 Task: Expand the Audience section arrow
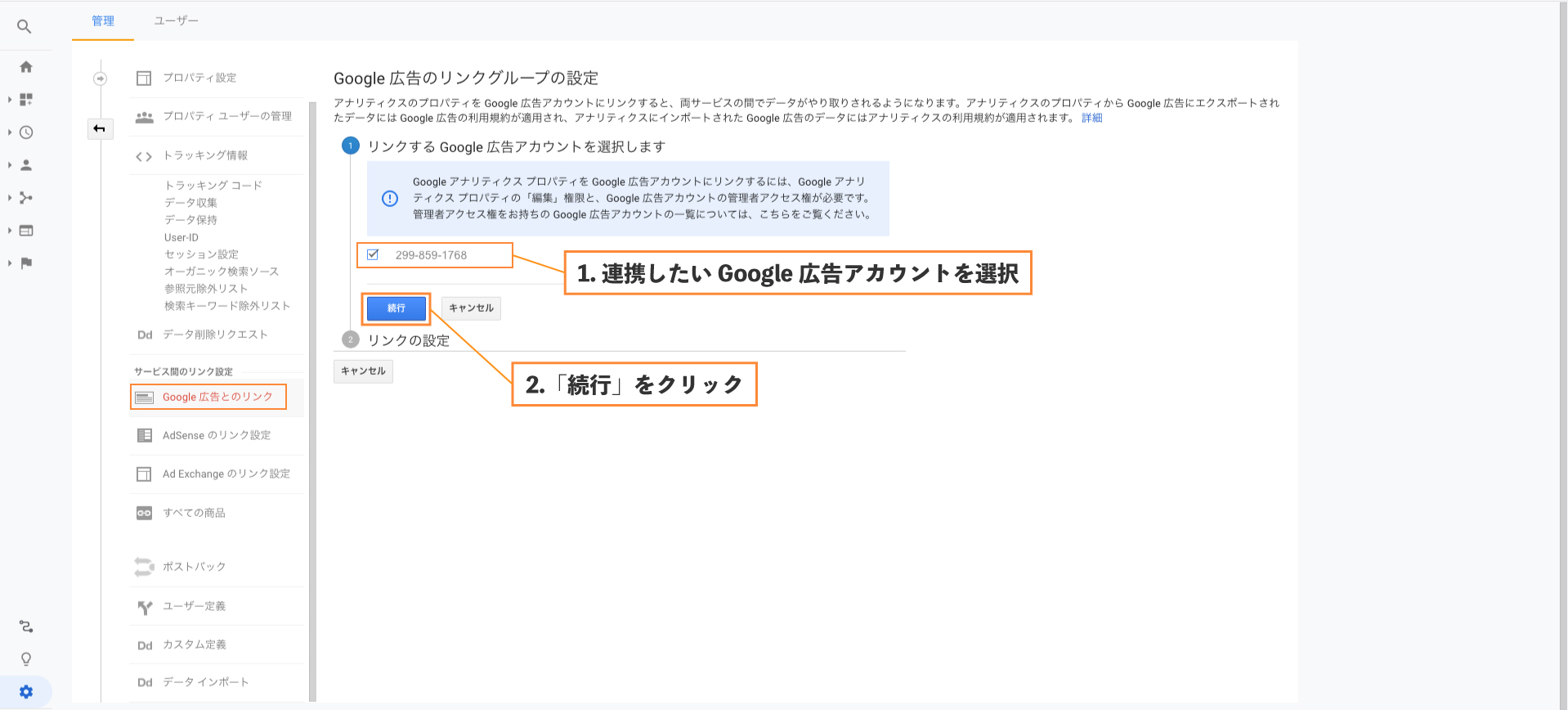tap(10, 165)
